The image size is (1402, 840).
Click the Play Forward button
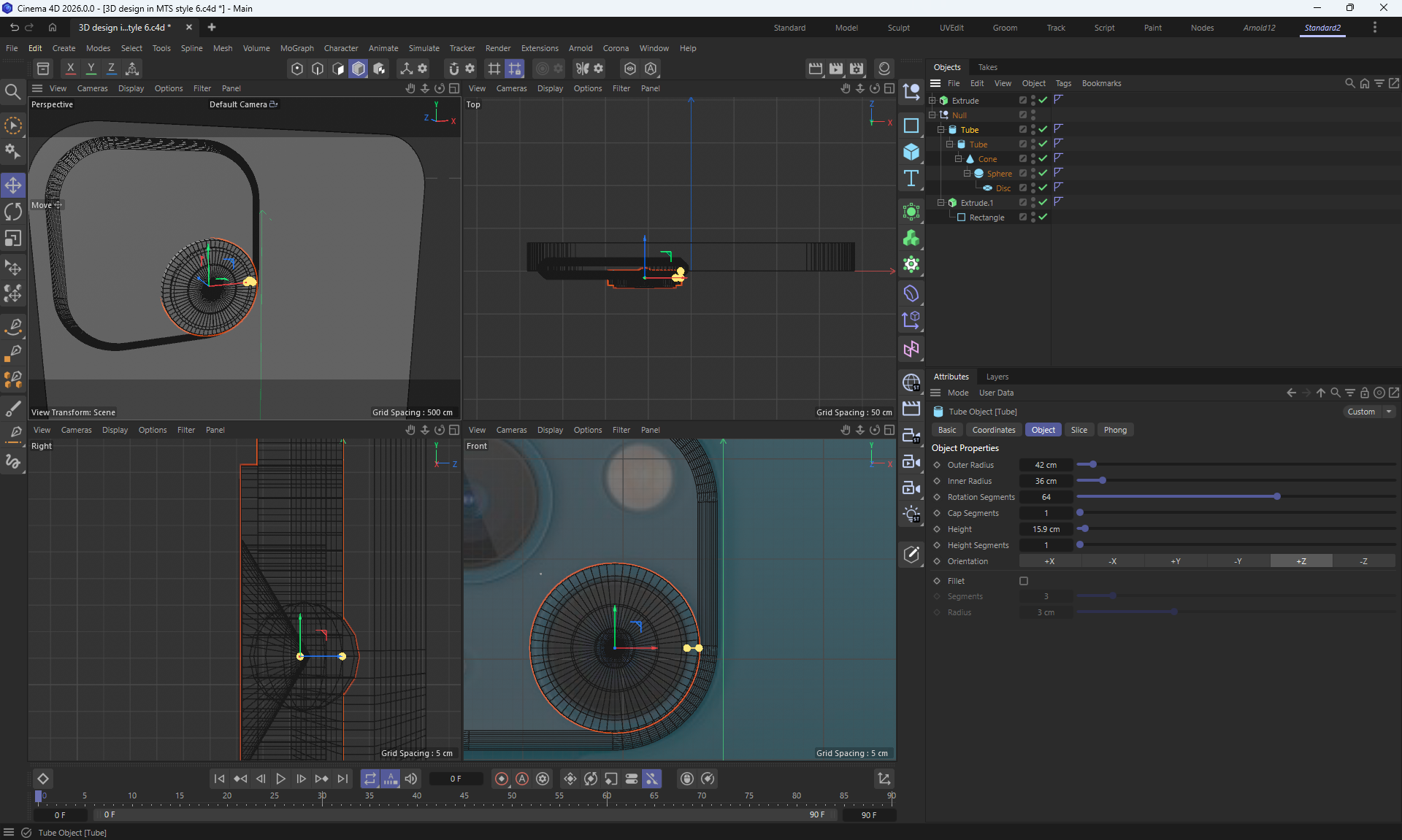pyautogui.click(x=280, y=779)
